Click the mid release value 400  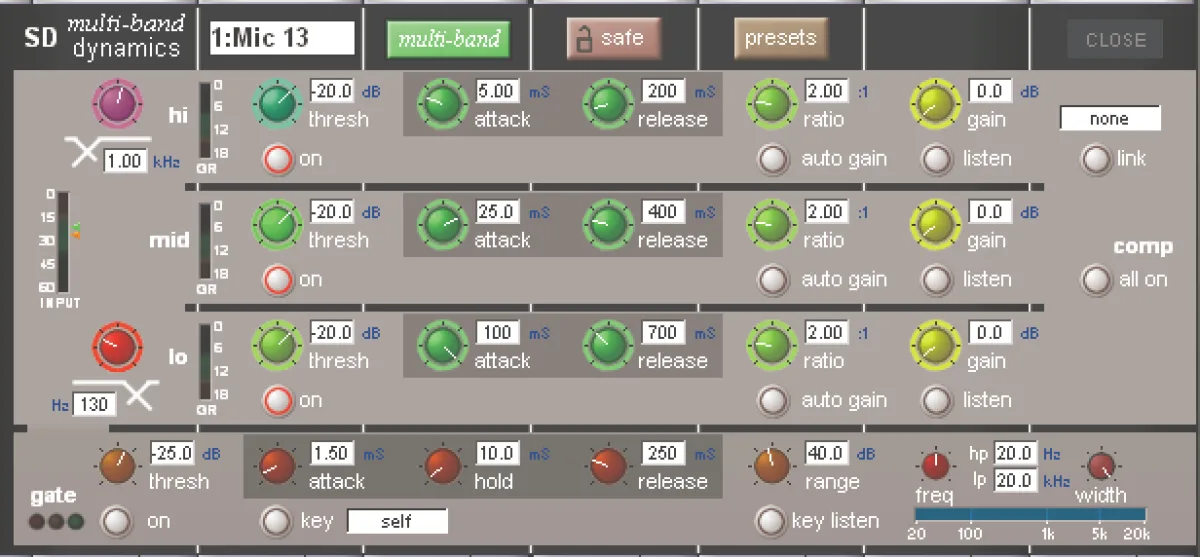663,212
